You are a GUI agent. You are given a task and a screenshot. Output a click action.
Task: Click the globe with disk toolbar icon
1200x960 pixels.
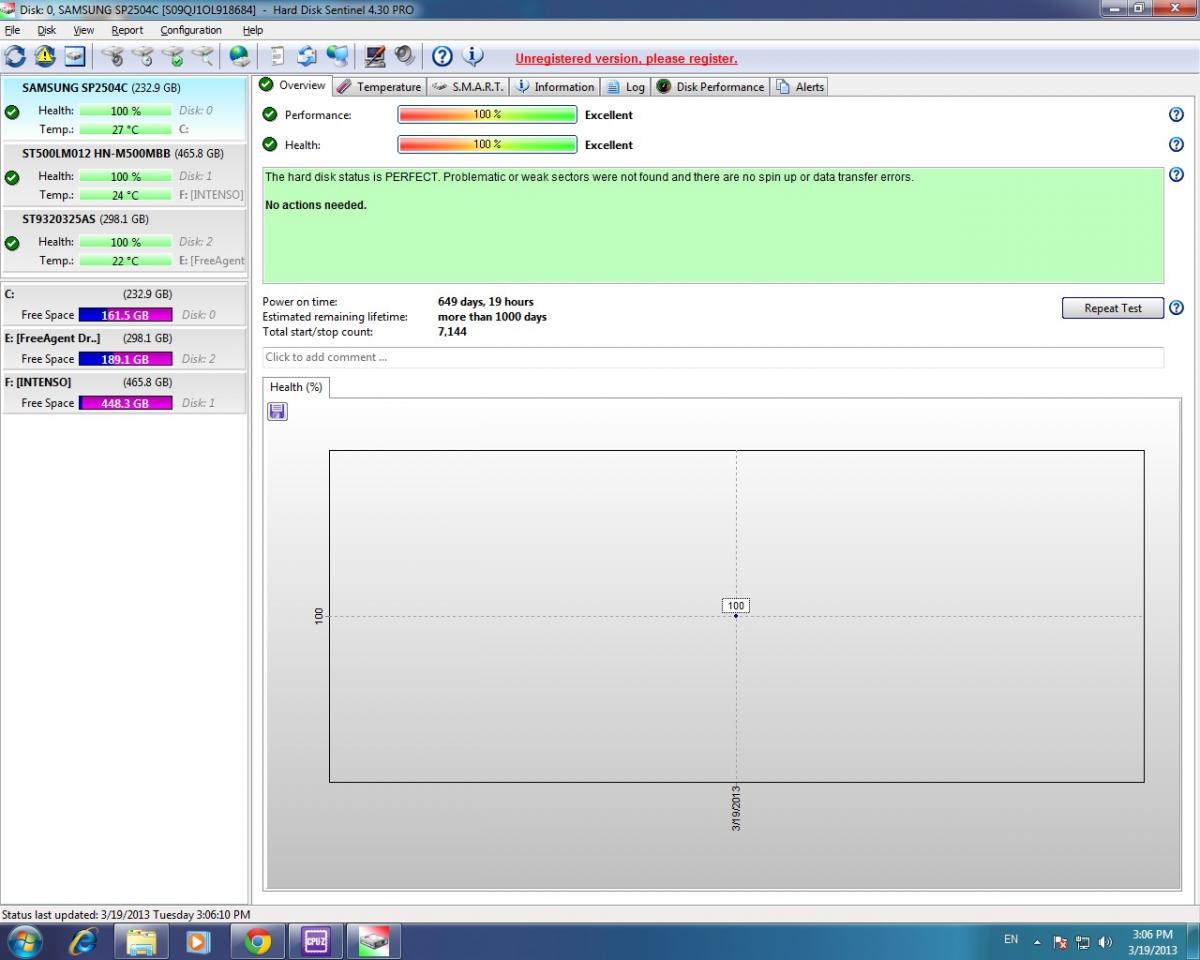[x=240, y=56]
